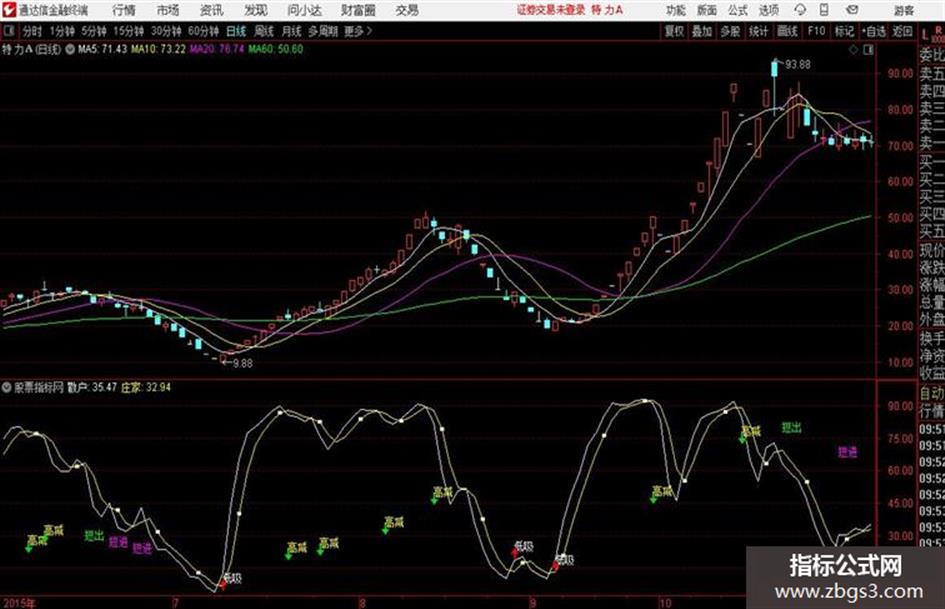Image resolution: width=945 pixels, height=609 pixels.
Task: Click the purple 短进 signal at indicator right
Action: (x=847, y=452)
